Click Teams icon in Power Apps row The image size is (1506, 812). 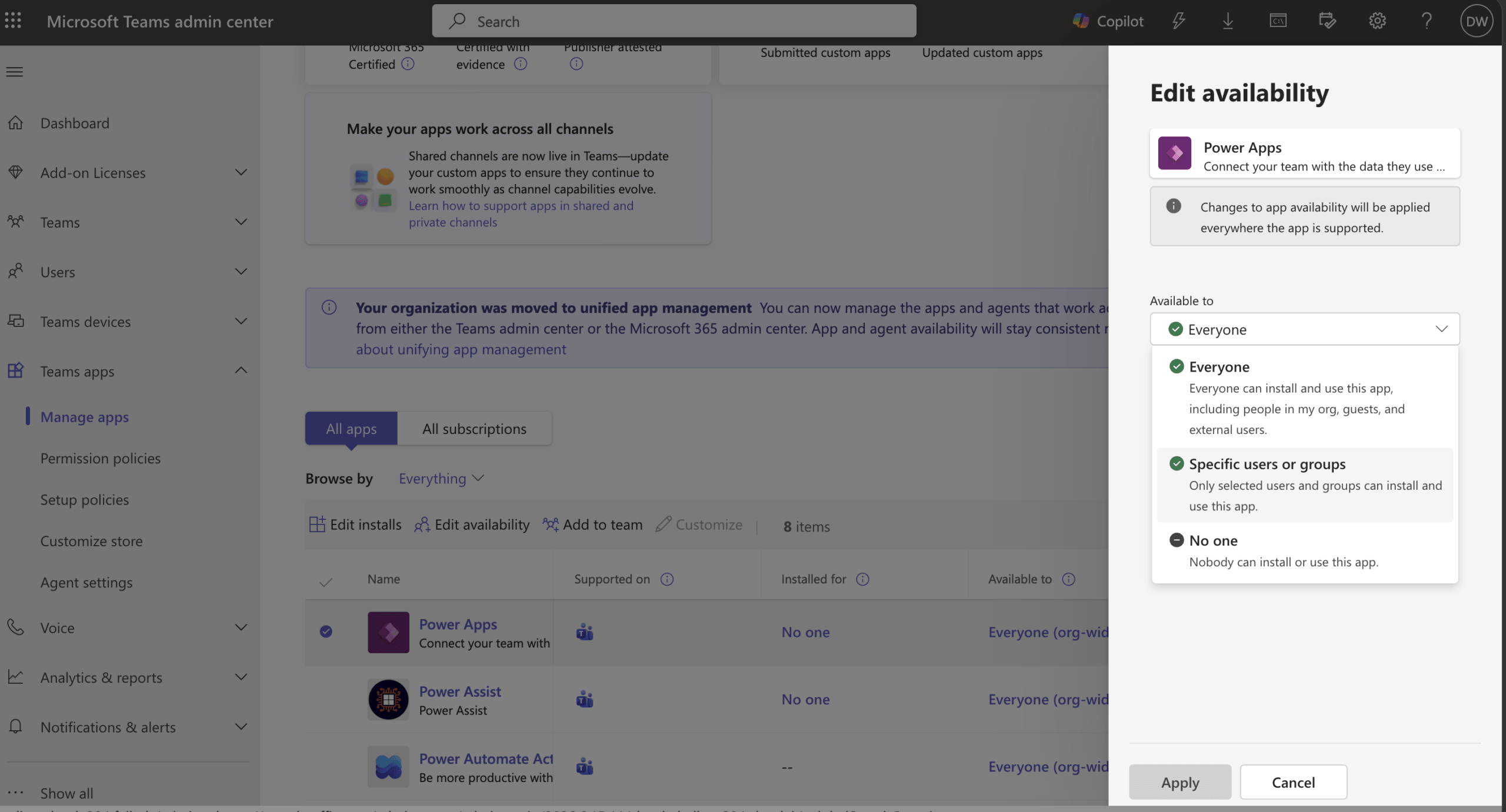(585, 632)
